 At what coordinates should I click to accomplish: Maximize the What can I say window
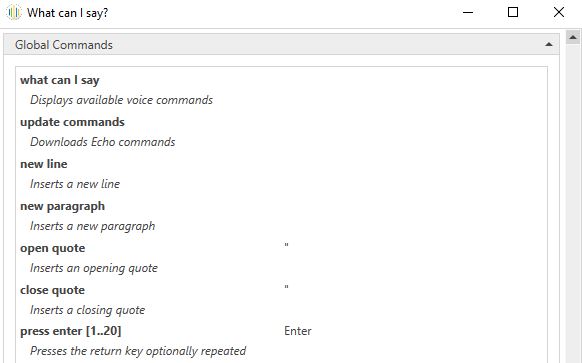(513, 12)
